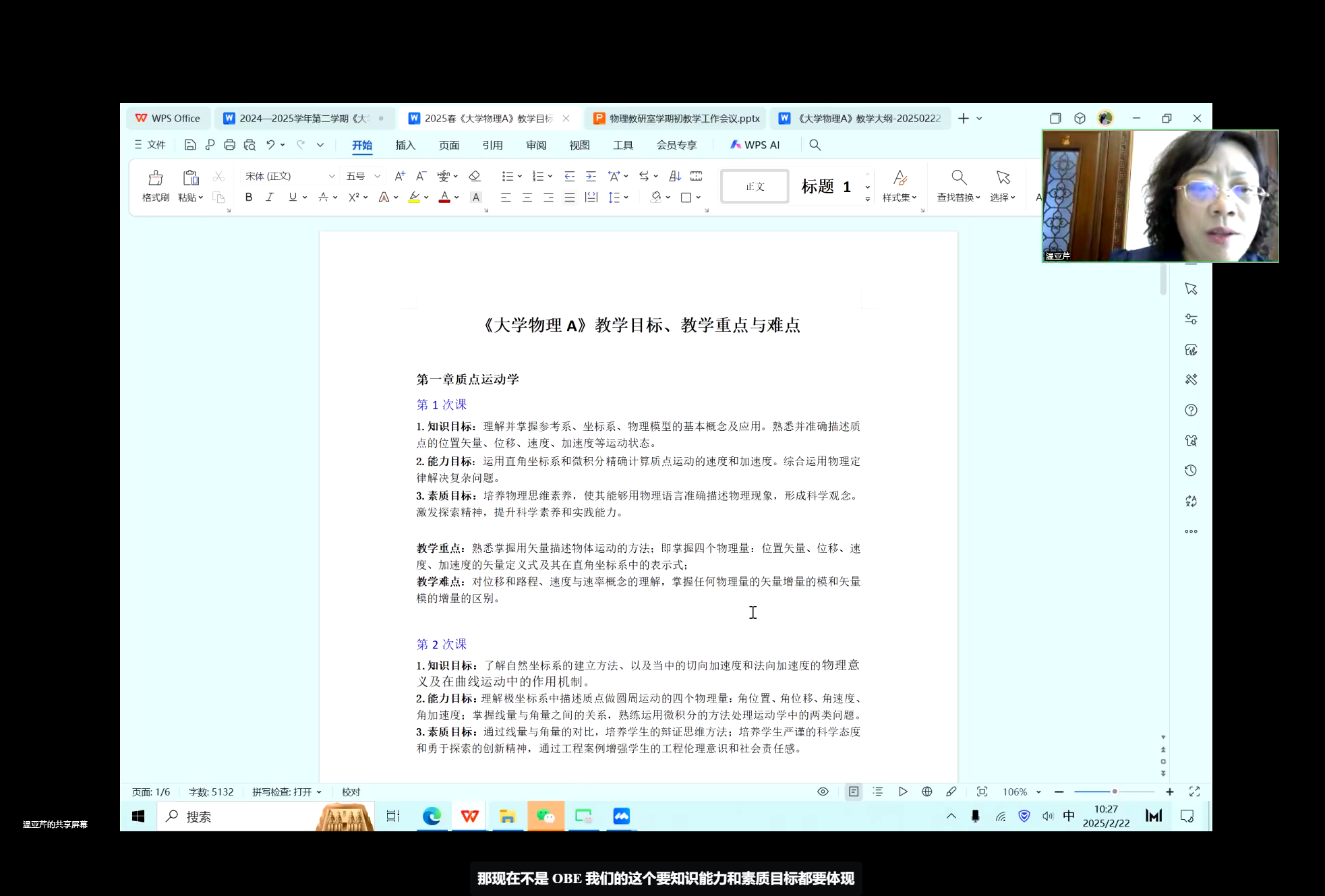This screenshot has width=1325, height=896.
Task: Open the 审阅 ribbon tab
Action: coord(536,145)
